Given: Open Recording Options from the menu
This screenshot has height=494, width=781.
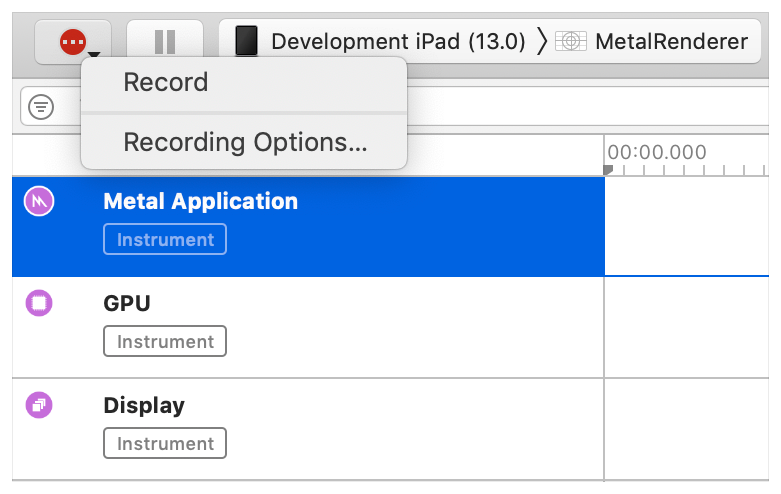Looking at the screenshot, I should (245, 142).
